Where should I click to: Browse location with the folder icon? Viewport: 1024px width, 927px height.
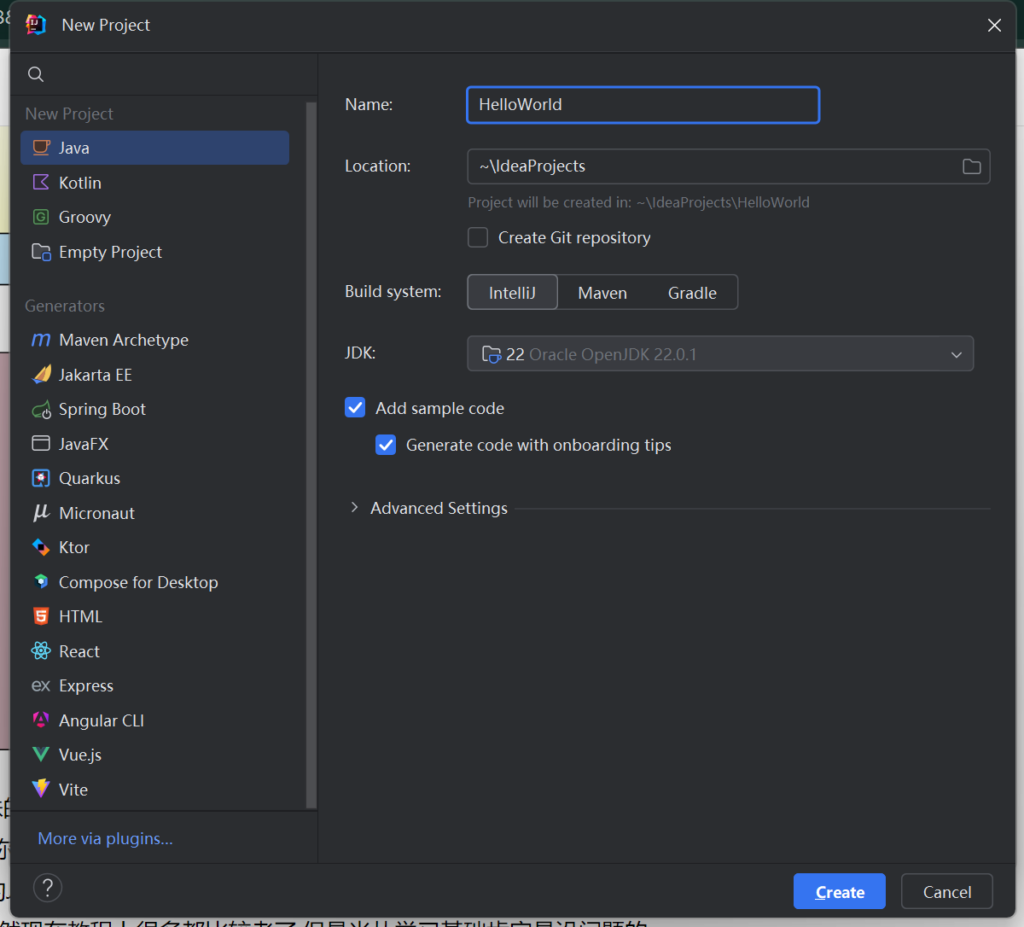pos(971,167)
